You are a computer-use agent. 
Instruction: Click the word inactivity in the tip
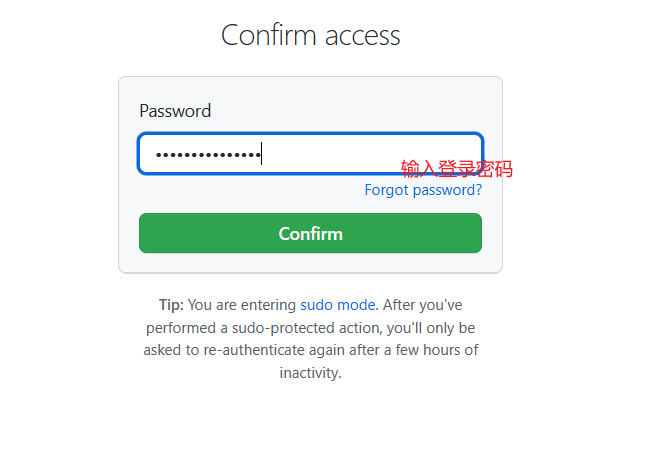click(310, 373)
